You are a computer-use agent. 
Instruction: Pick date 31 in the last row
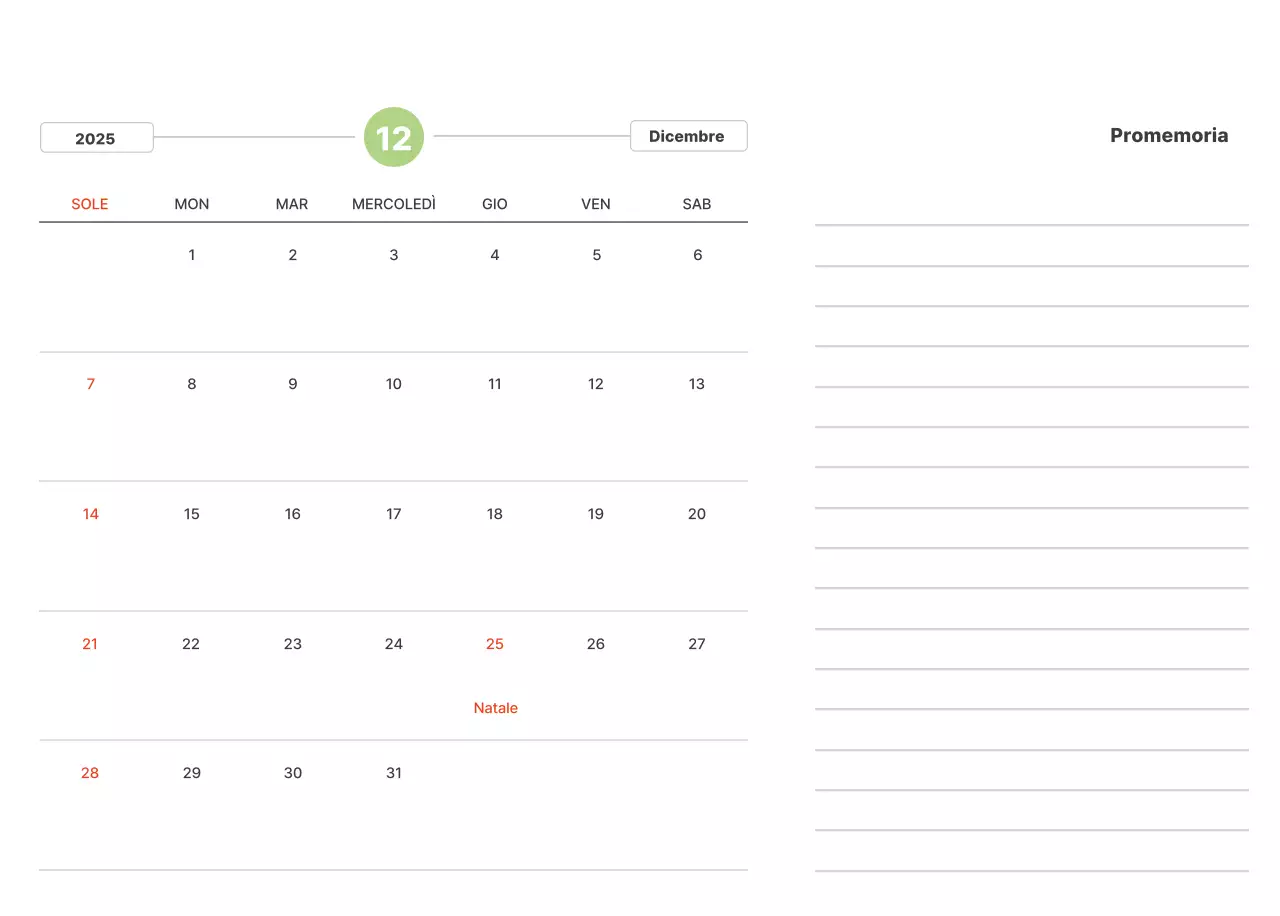[x=394, y=773]
